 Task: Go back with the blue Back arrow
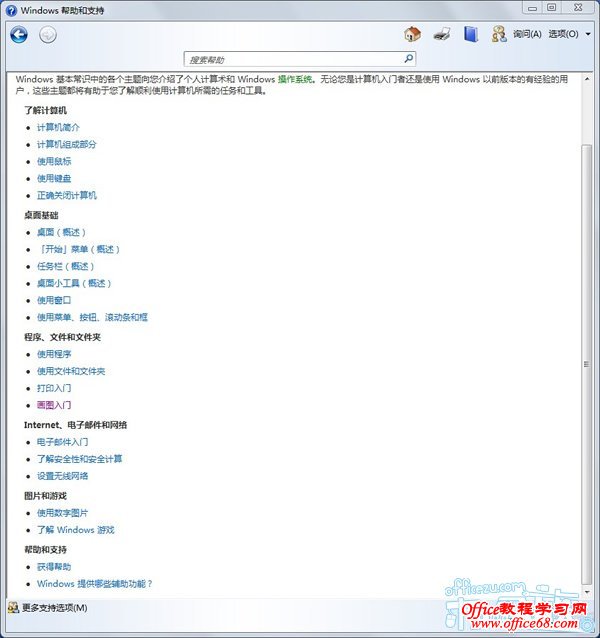tap(19, 35)
